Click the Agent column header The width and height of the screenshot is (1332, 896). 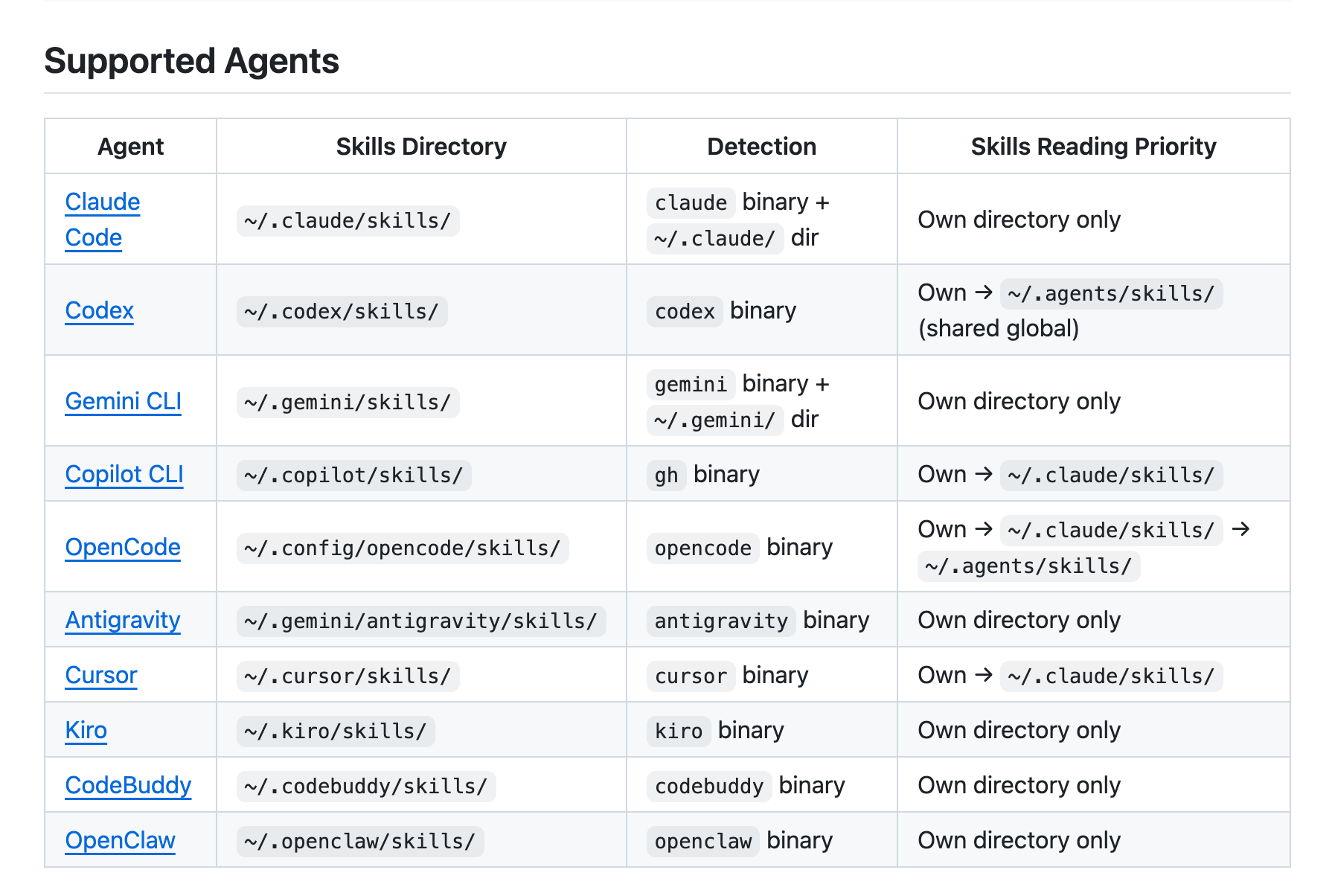coord(131,147)
